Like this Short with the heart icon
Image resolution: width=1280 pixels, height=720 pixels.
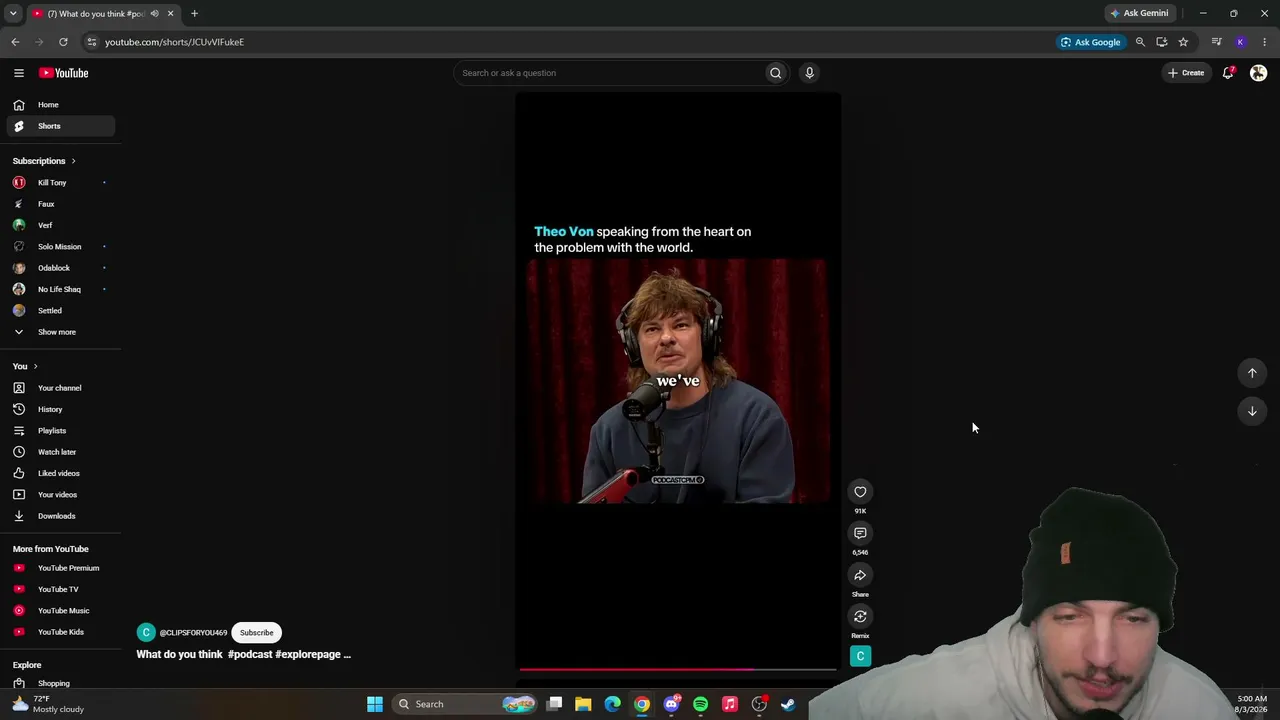pos(860,491)
